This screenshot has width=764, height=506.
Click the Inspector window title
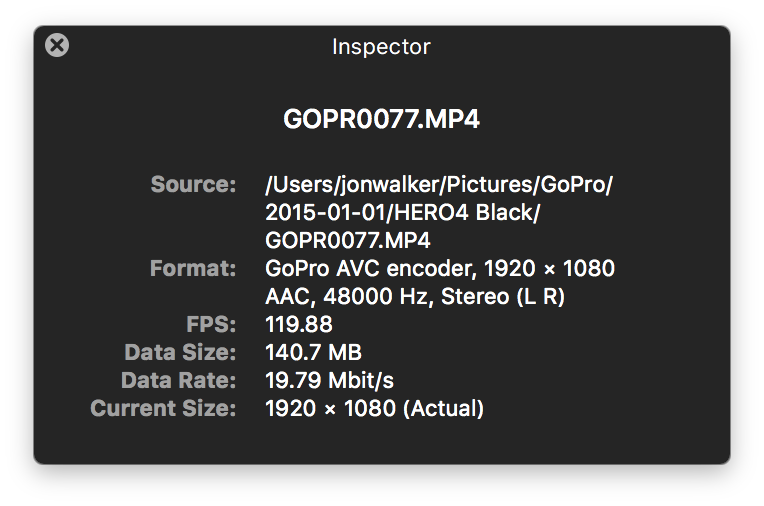click(381, 46)
